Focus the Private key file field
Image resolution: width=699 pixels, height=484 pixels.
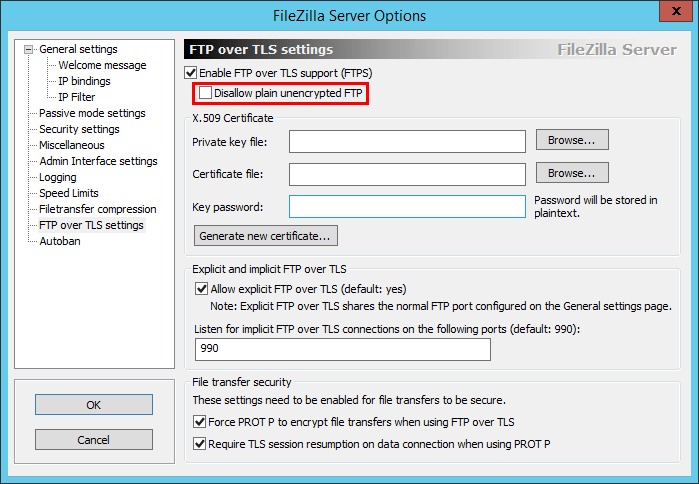click(x=407, y=142)
